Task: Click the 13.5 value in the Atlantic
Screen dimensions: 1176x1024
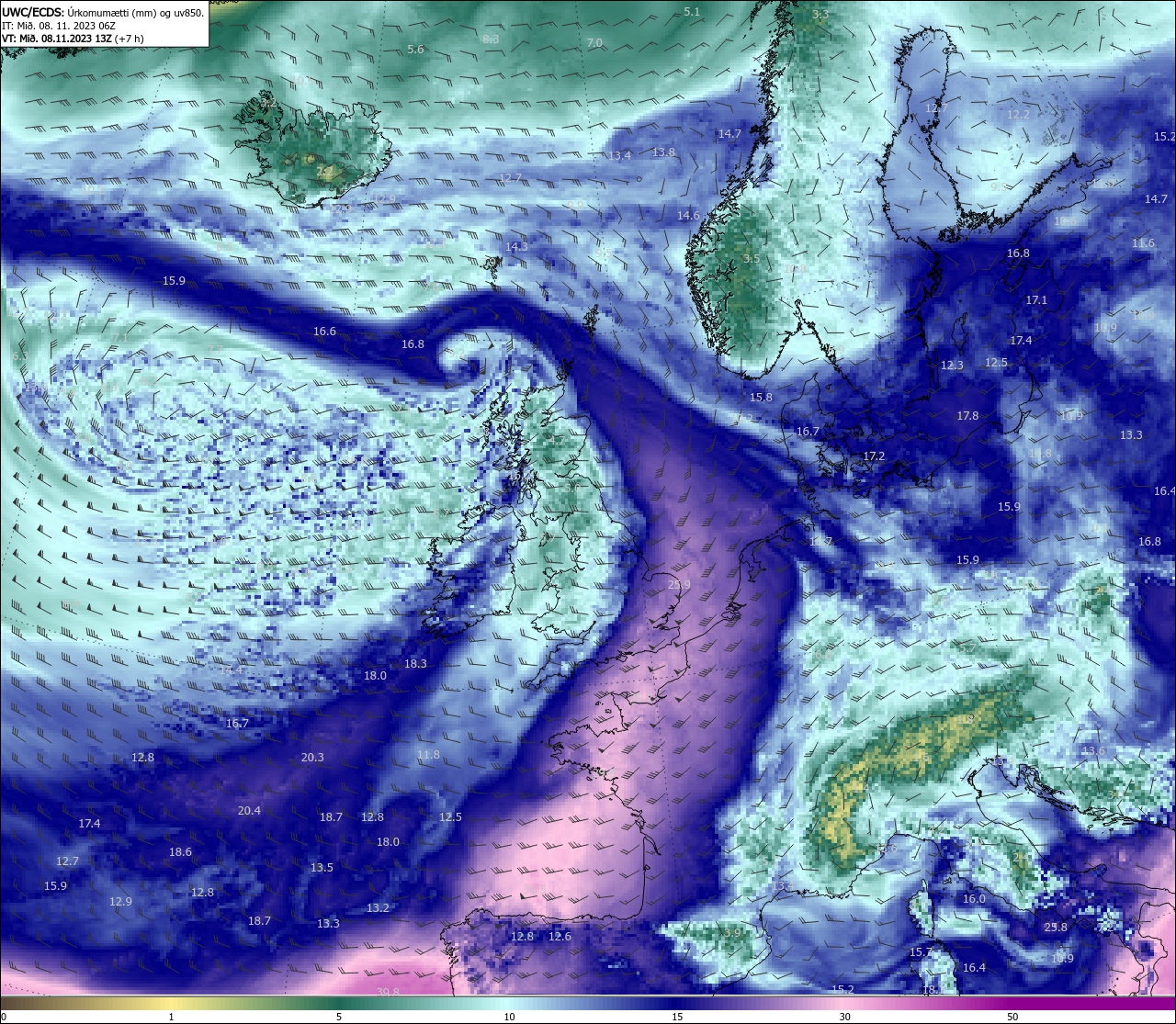Action: click(322, 868)
